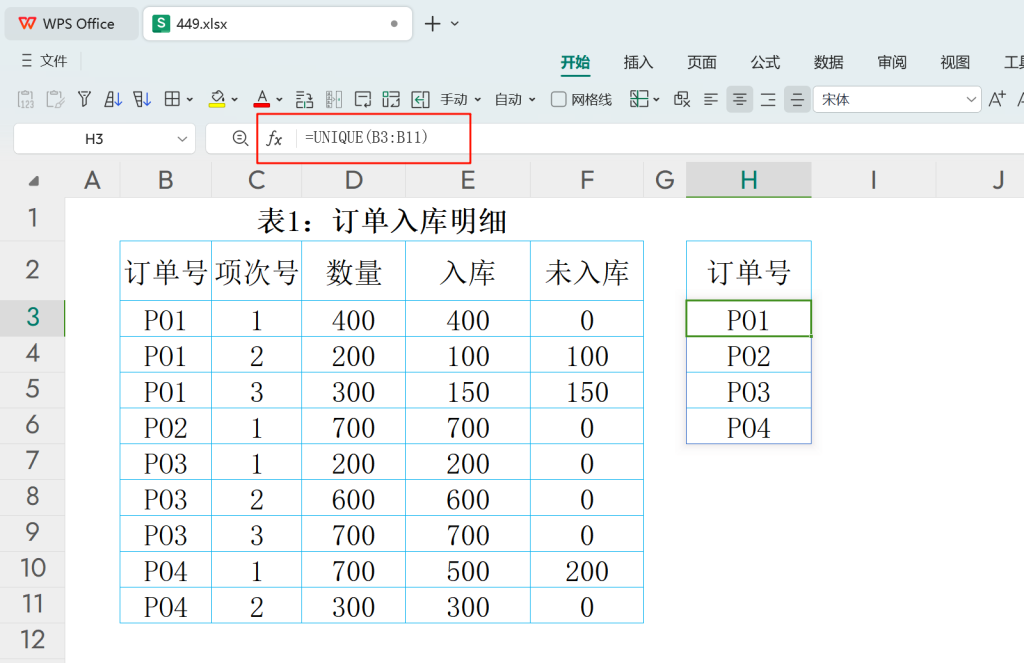Expand font color dropdown arrow
This screenshot has width=1024, height=663.
point(280,100)
